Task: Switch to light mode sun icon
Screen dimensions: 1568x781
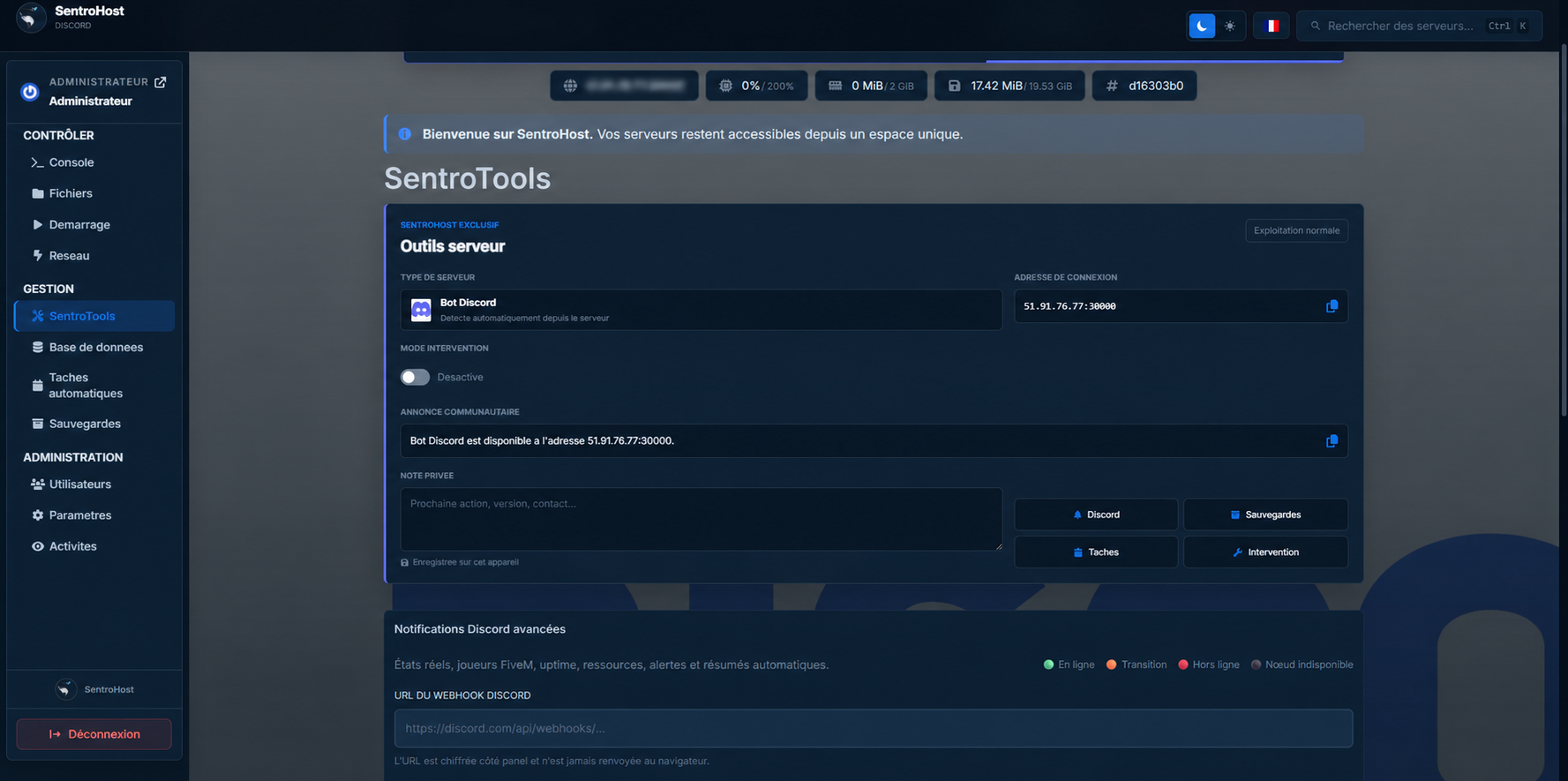Action: point(1230,26)
